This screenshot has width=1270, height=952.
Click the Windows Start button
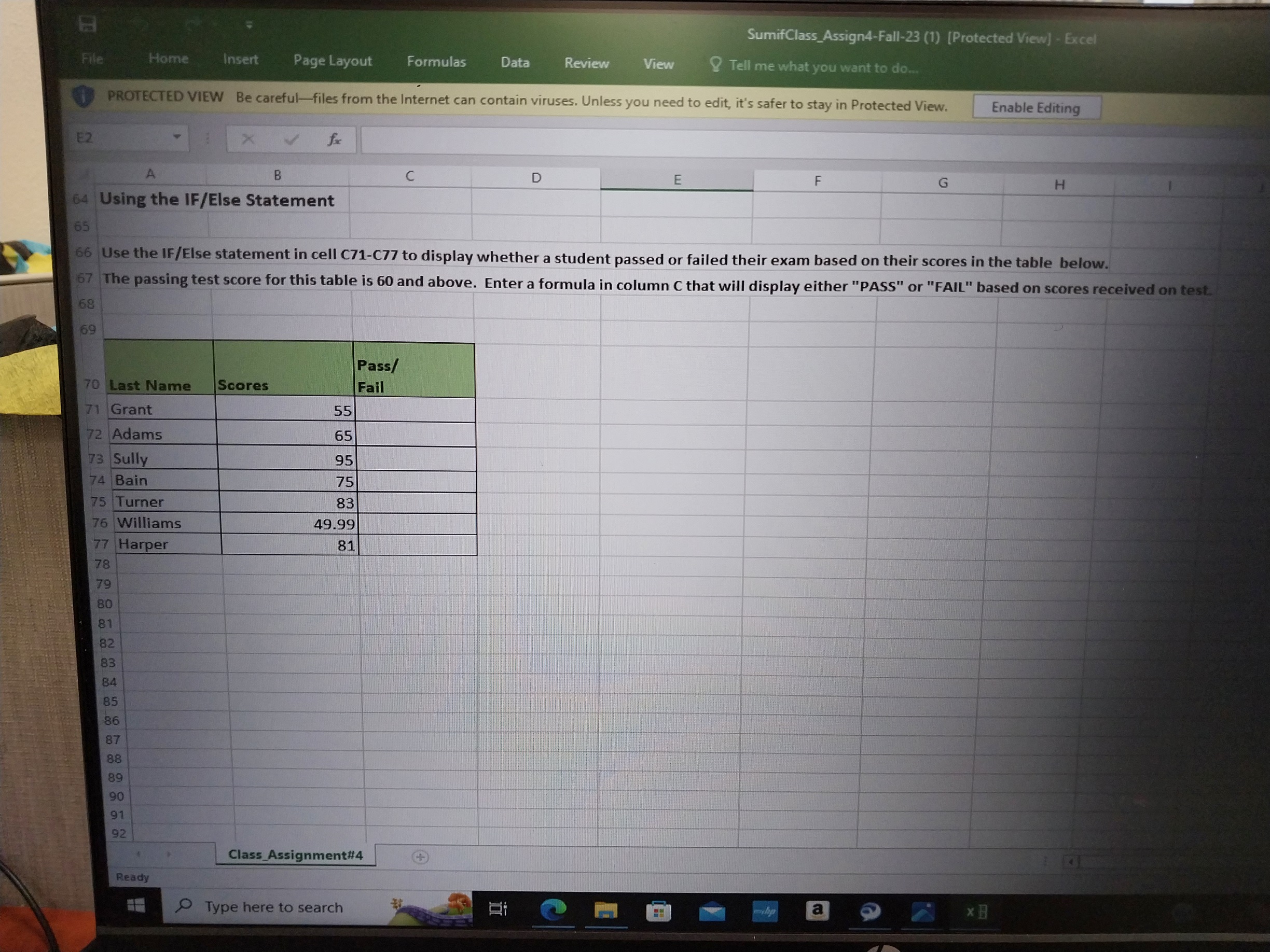[136, 907]
